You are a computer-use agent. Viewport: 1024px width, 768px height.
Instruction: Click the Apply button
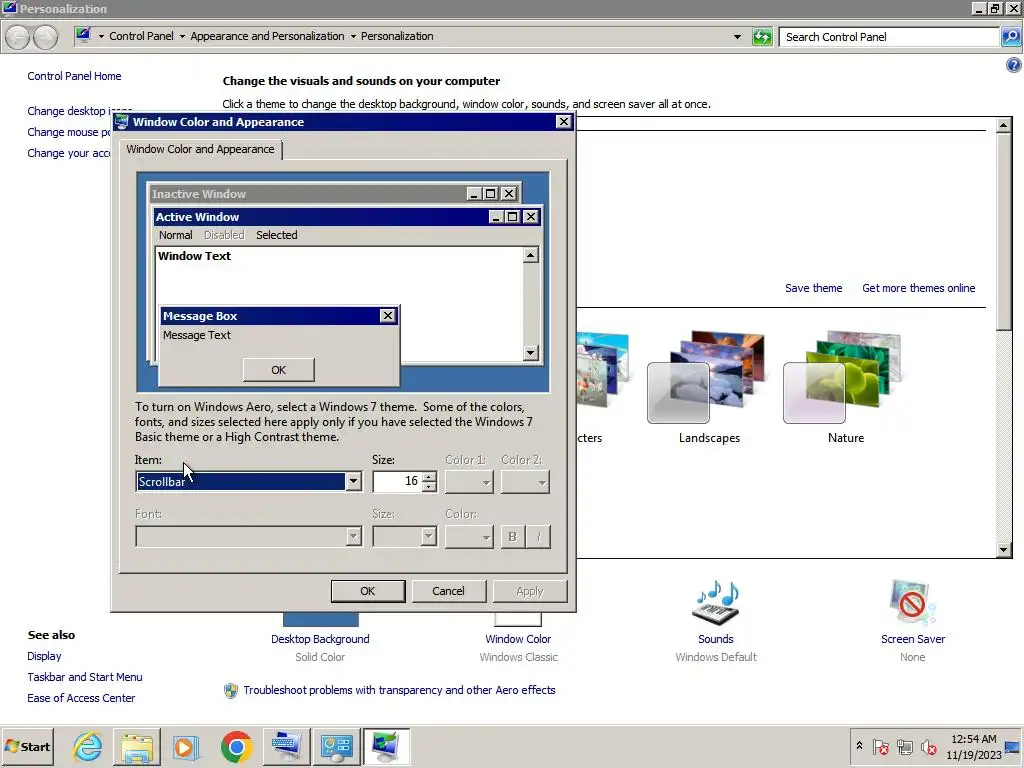point(530,591)
